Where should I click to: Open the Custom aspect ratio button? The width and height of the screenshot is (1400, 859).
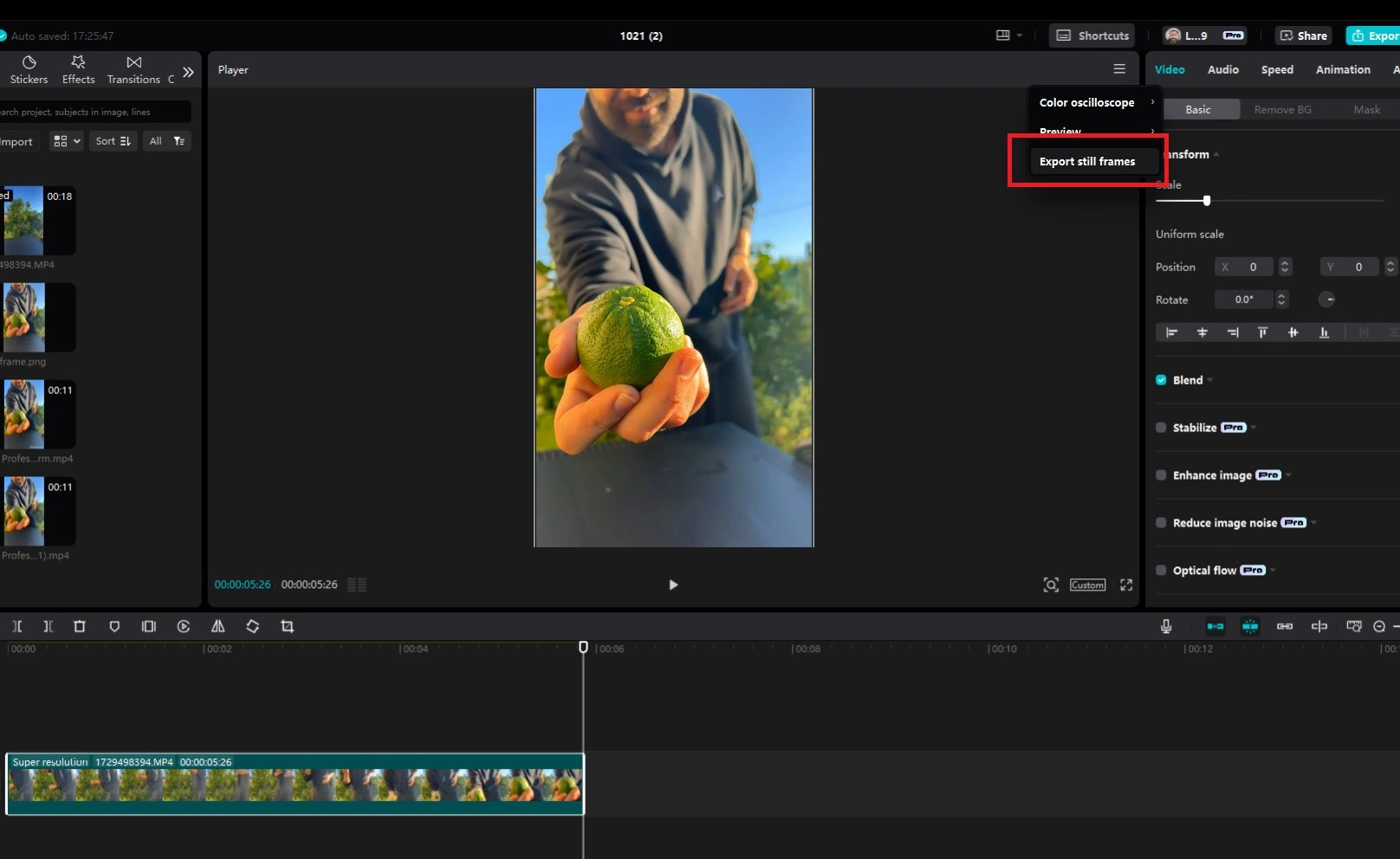click(1087, 585)
